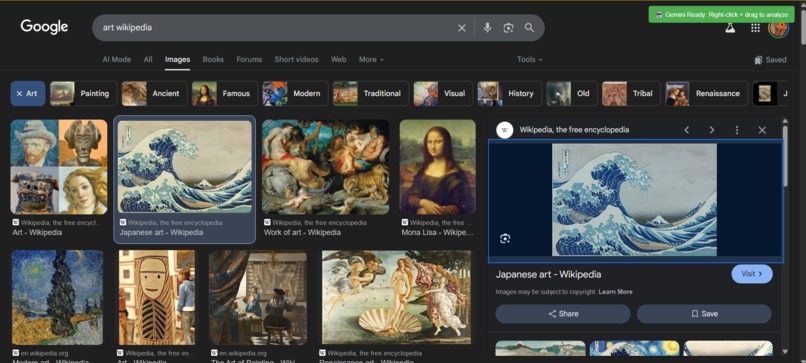Image resolution: width=806 pixels, height=363 pixels.
Task: Switch to Books tab
Action: point(213,60)
